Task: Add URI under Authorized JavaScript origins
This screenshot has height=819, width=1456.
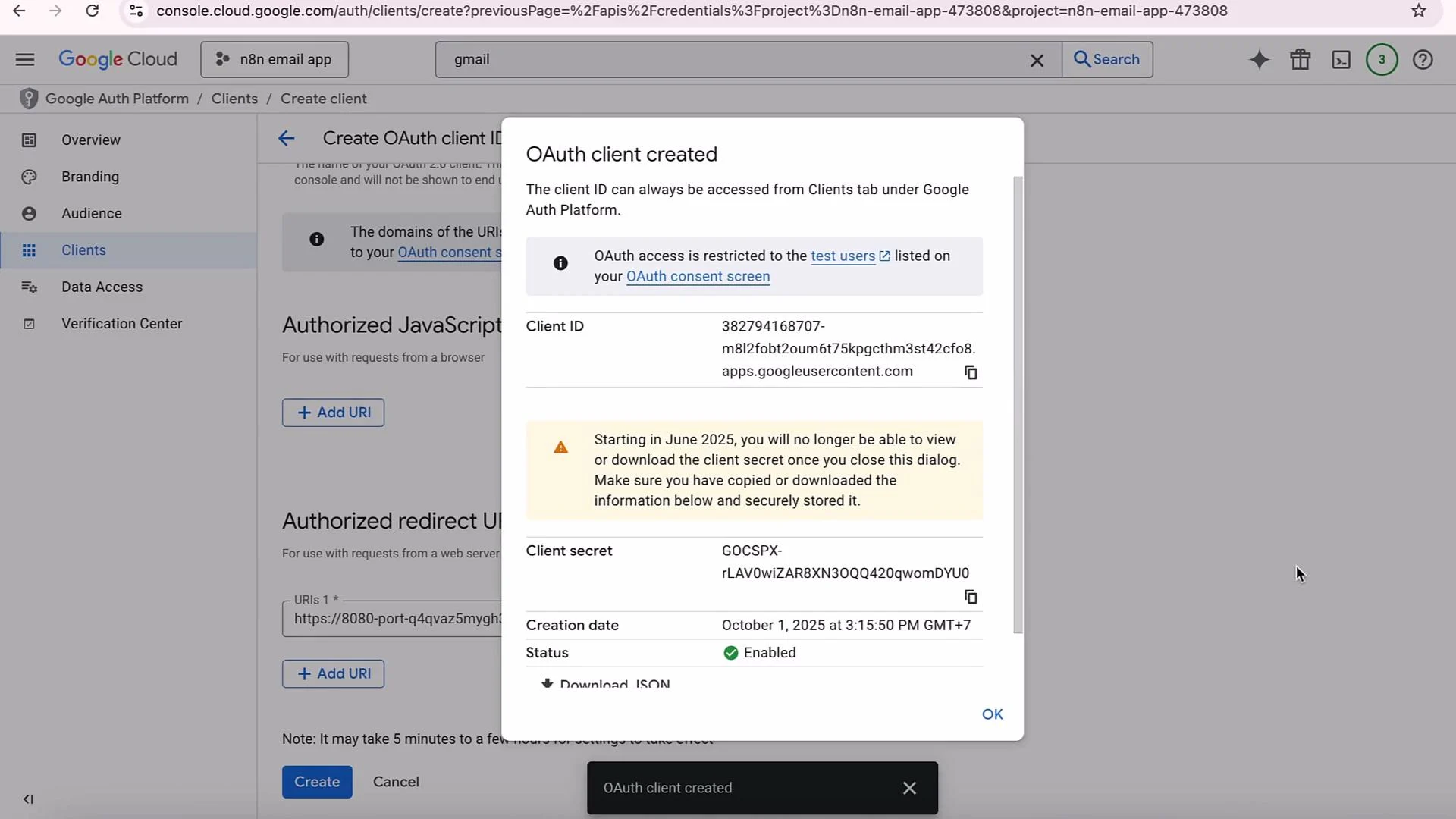Action: click(333, 413)
